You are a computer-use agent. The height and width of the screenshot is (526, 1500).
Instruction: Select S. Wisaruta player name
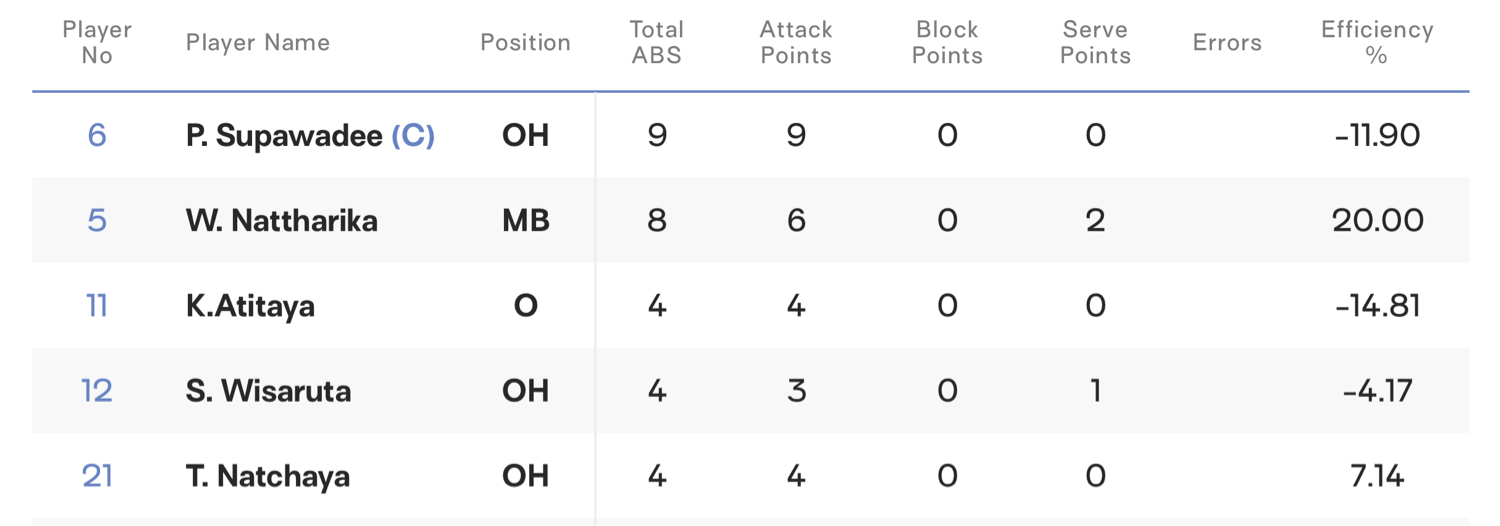point(268,390)
